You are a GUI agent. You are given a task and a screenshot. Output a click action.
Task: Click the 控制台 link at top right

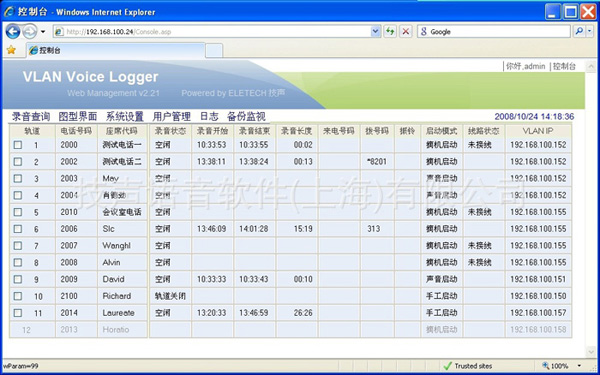(x=564, y=66)
